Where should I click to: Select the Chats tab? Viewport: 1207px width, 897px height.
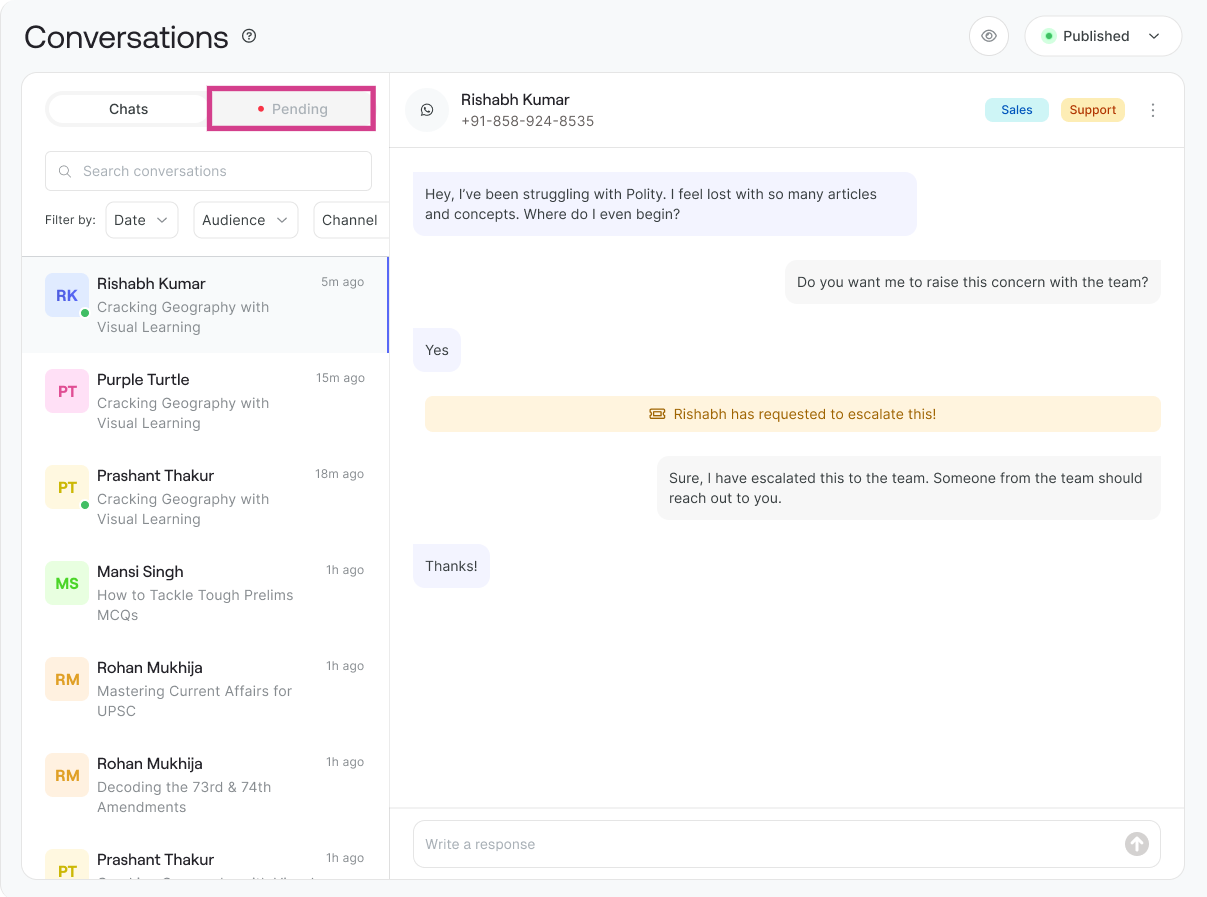tap(128, 109)
